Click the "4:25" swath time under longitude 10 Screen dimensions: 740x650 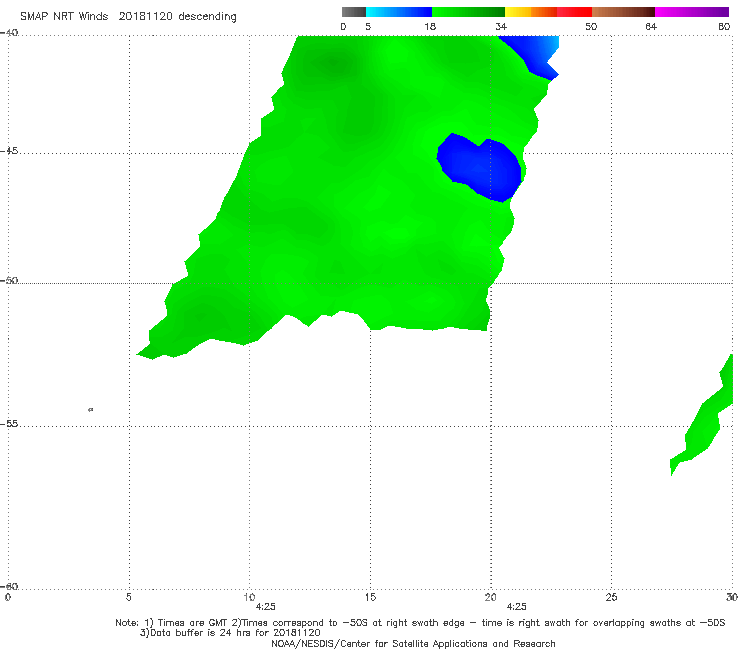click(266, 607)
